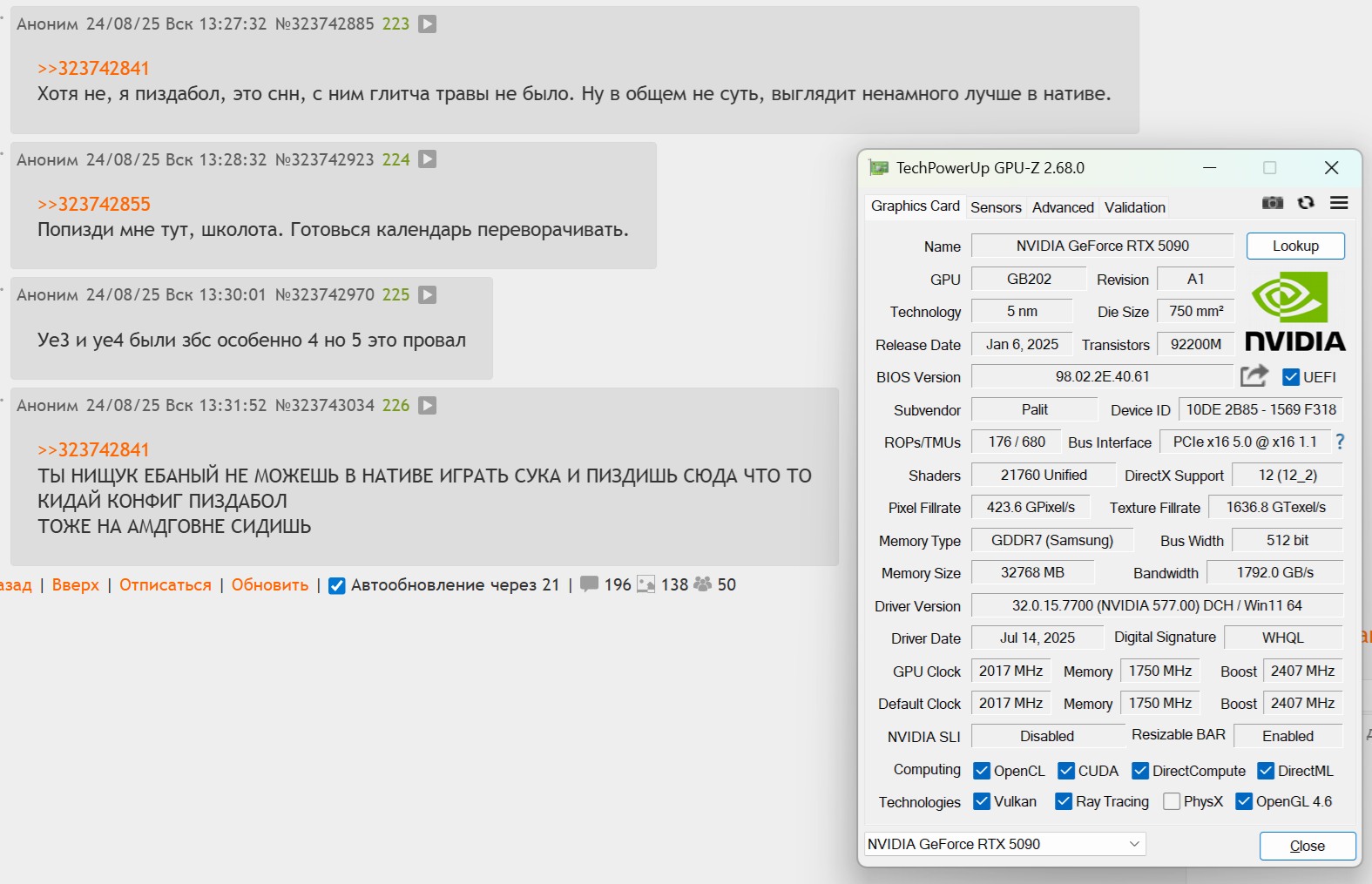
Task: Click the Отписаться link
Action: click(166, 584)
